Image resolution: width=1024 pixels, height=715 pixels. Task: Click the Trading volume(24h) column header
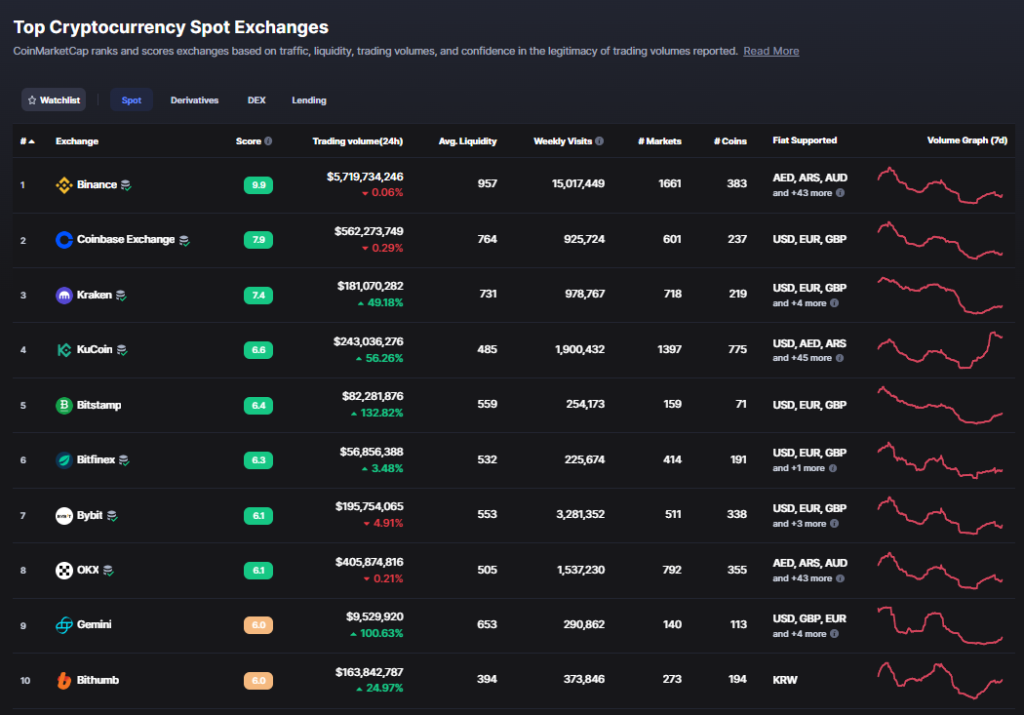[357, 141]
